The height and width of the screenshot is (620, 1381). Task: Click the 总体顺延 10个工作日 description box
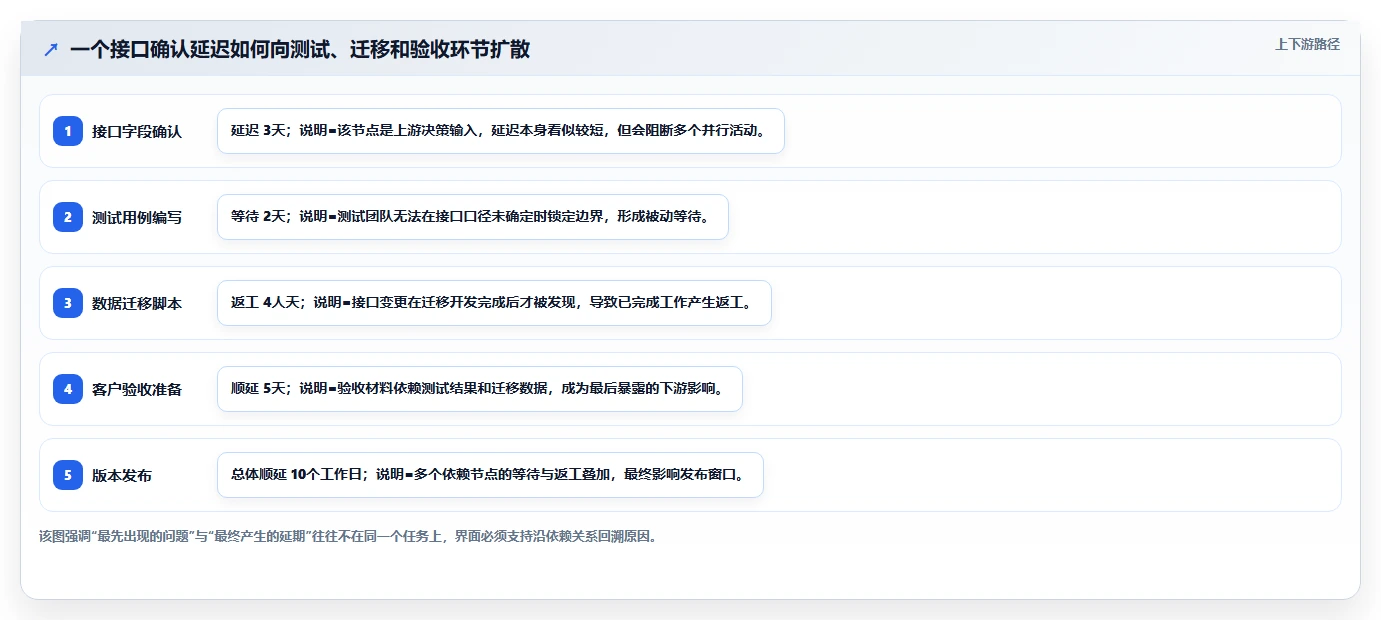tap(490, 475)
